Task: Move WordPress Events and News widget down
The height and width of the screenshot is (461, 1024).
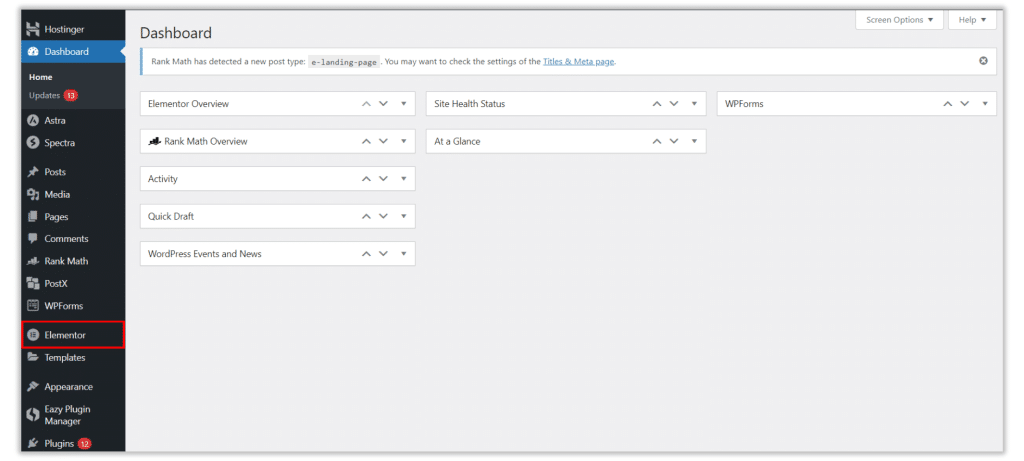Action: tap(383, 254)
